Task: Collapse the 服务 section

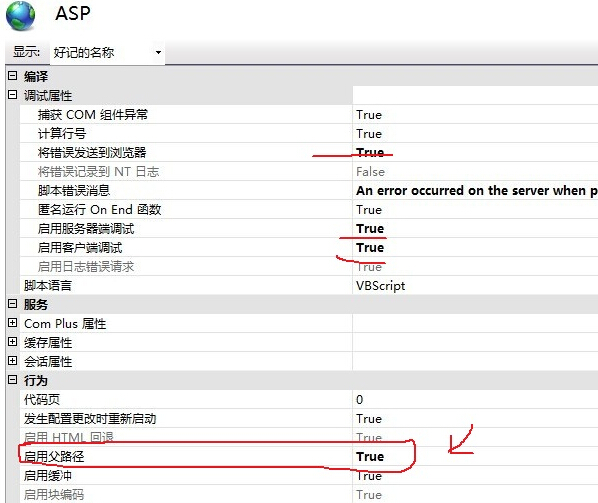Action: [x=13, y=304]
